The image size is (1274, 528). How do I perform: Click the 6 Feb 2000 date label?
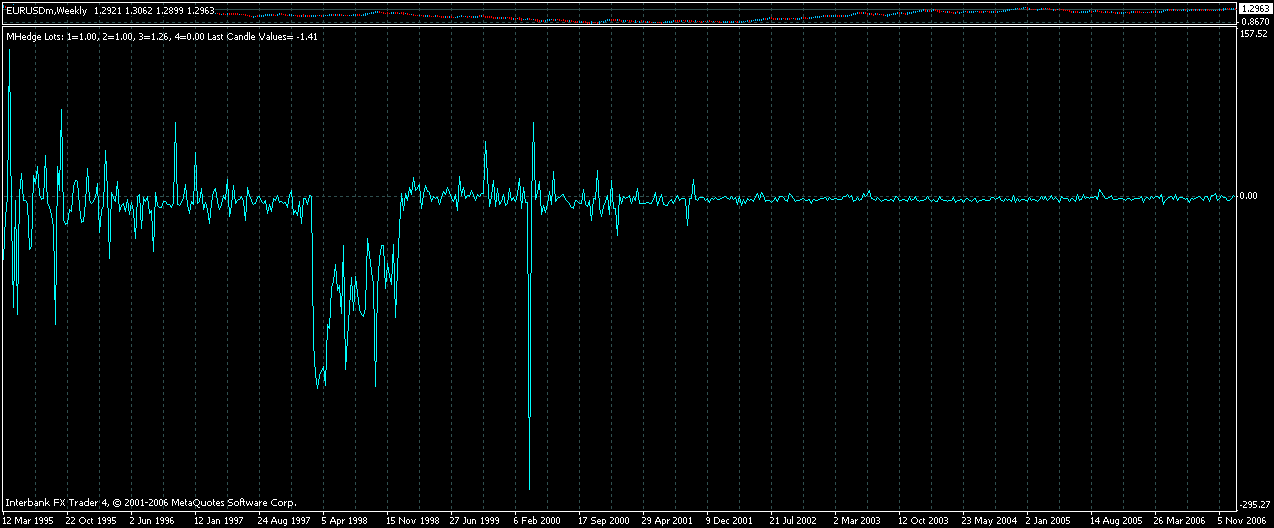[x=537, y=520]
